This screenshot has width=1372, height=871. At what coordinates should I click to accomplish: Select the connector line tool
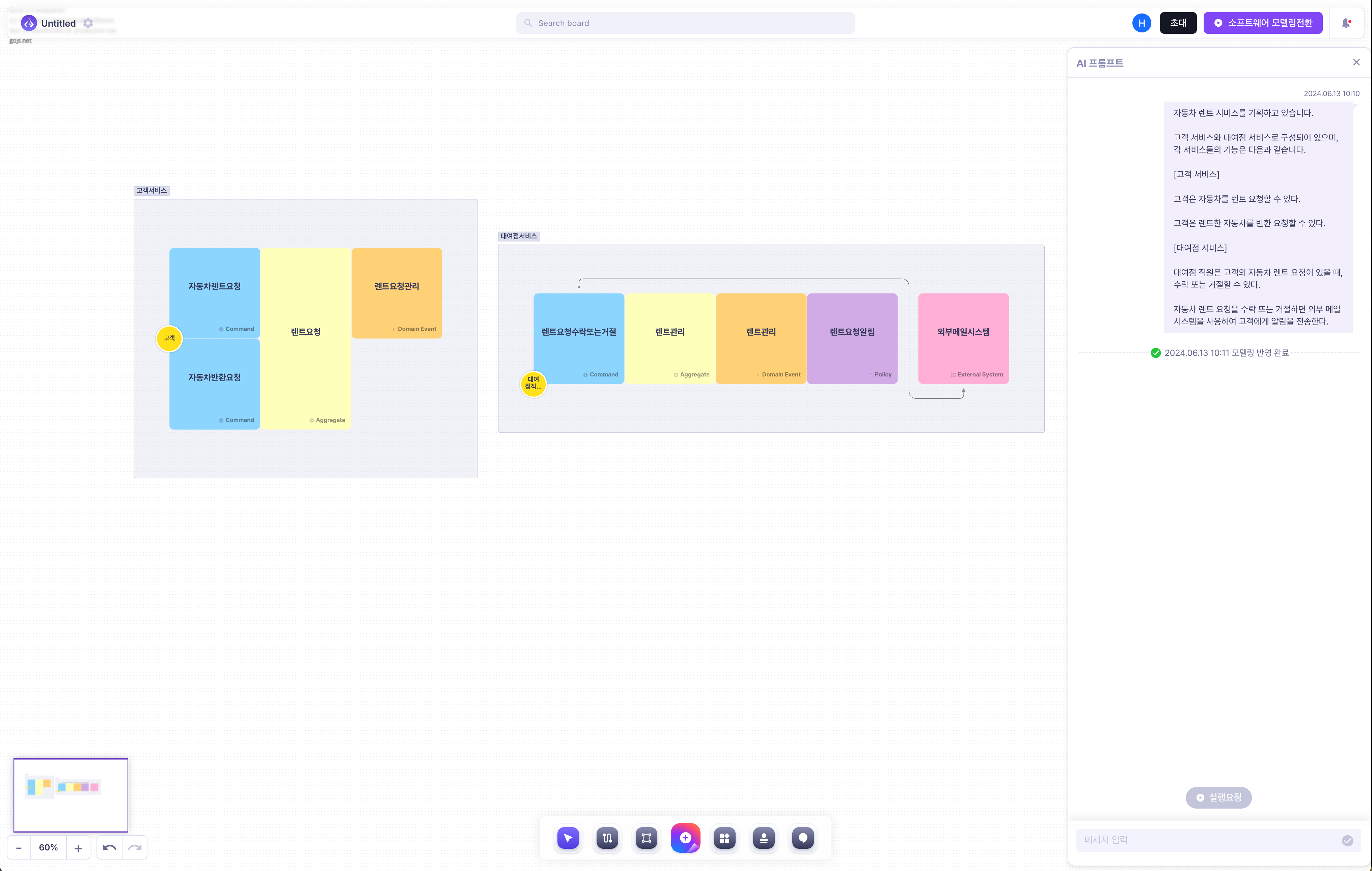point(607,838)
